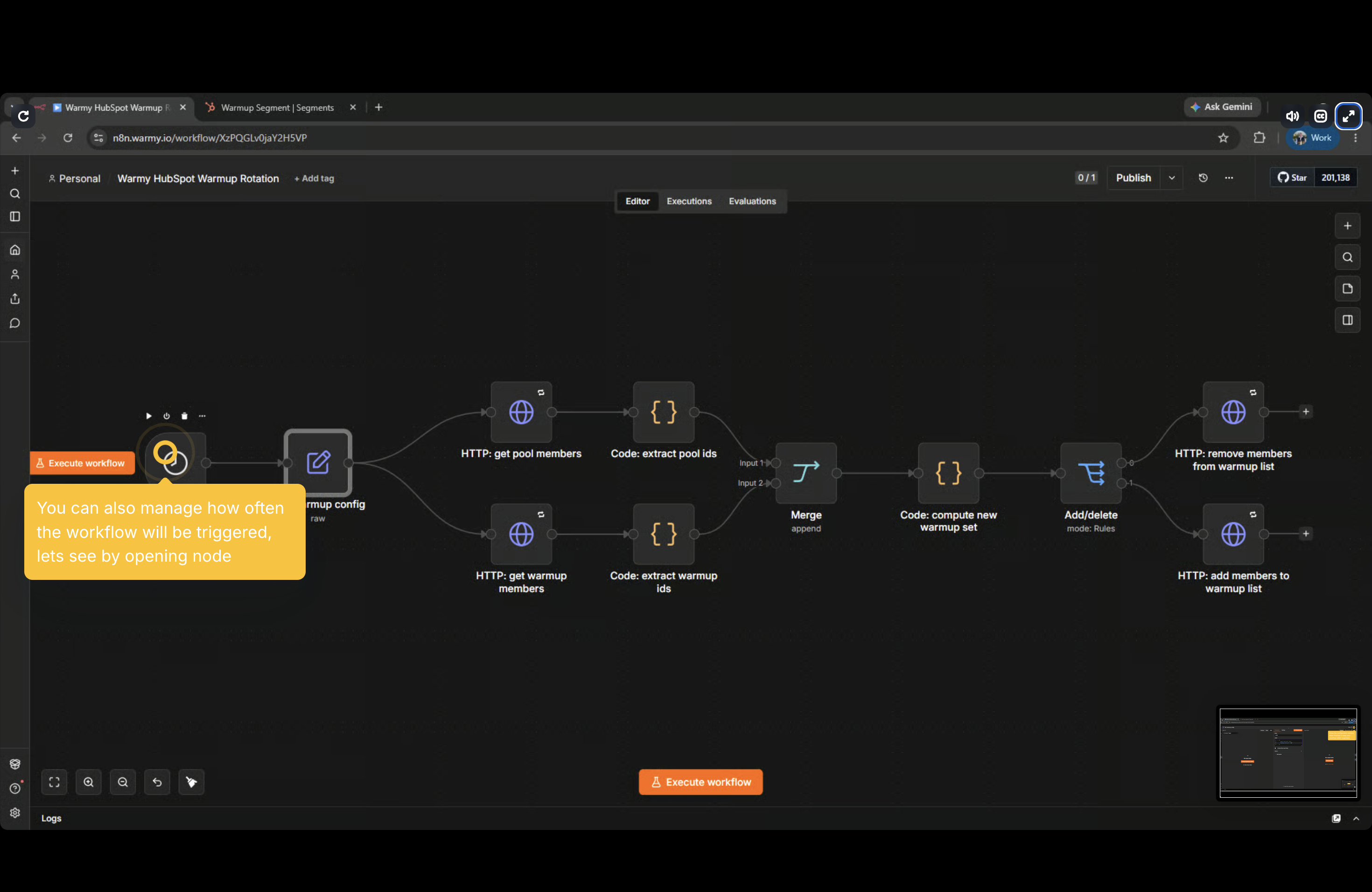Open search in the left sidebar
The width and height of the screenshot is (1372, 892).
pyautogui.click(x=15, y=194)
